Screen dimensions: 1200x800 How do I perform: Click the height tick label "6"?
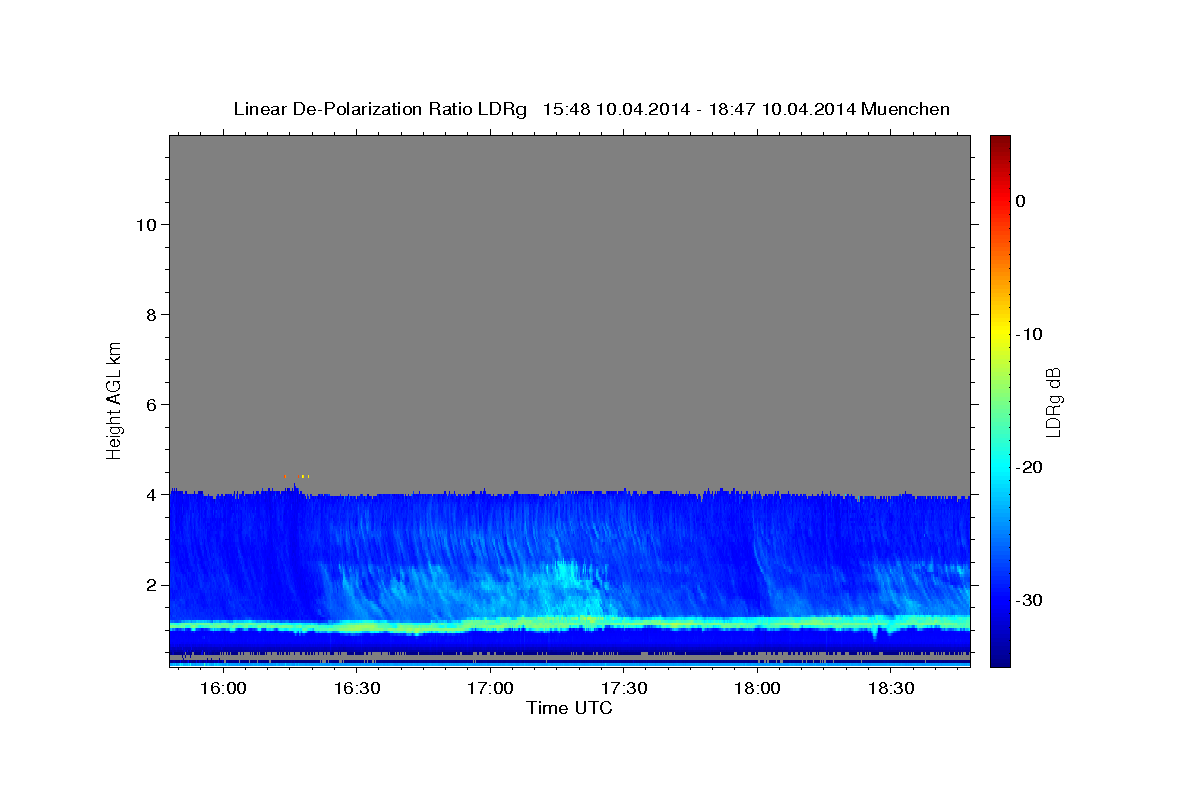(x=150, y=404)
